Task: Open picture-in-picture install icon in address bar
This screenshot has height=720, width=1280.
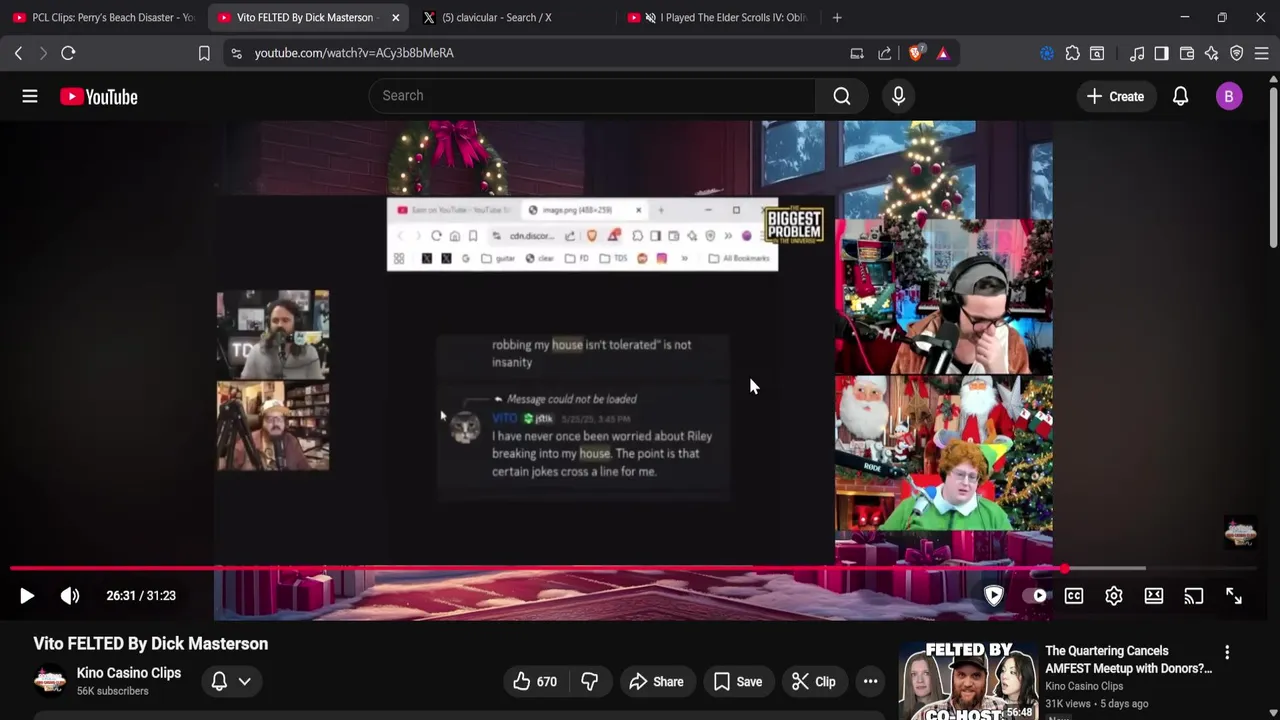Action: click(x=857, y=53)
